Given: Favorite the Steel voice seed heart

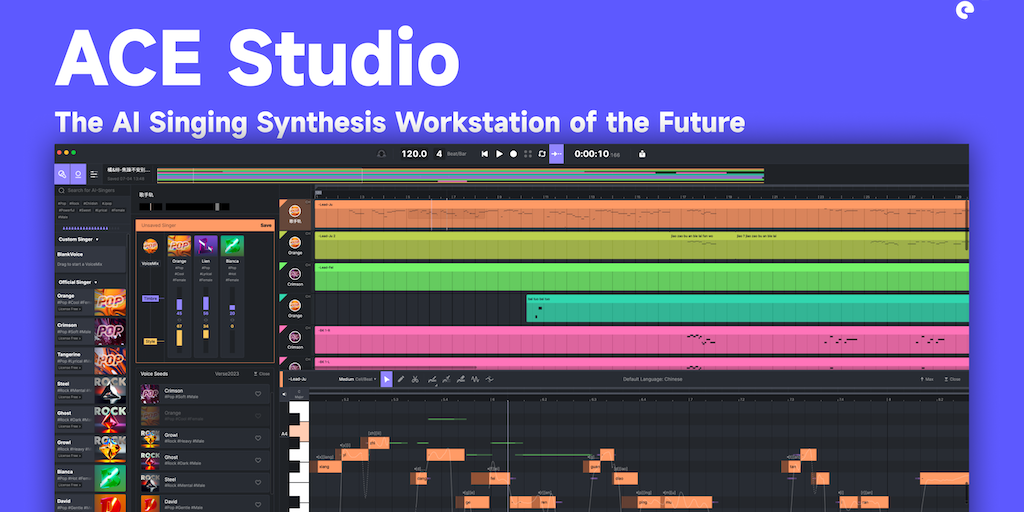Looking at the screenshot, I should (258, 483).
